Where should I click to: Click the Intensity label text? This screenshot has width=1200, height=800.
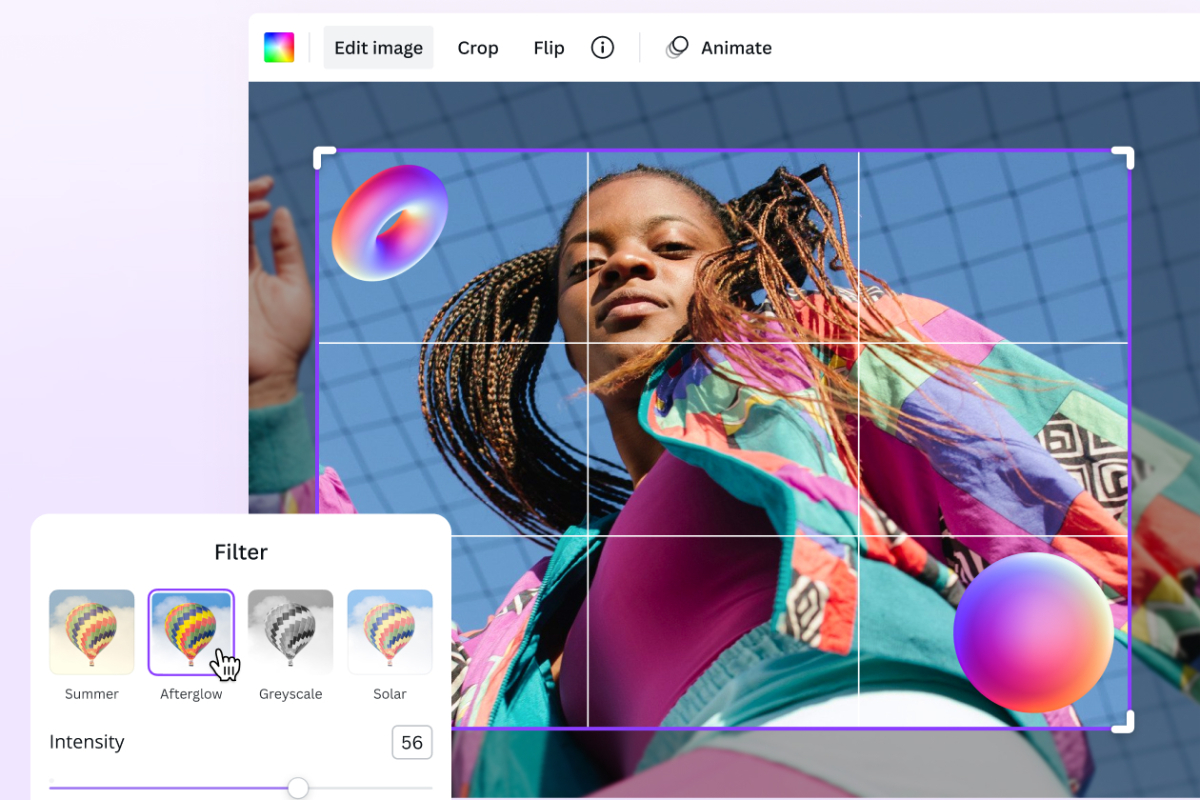[x=87, y=742]
